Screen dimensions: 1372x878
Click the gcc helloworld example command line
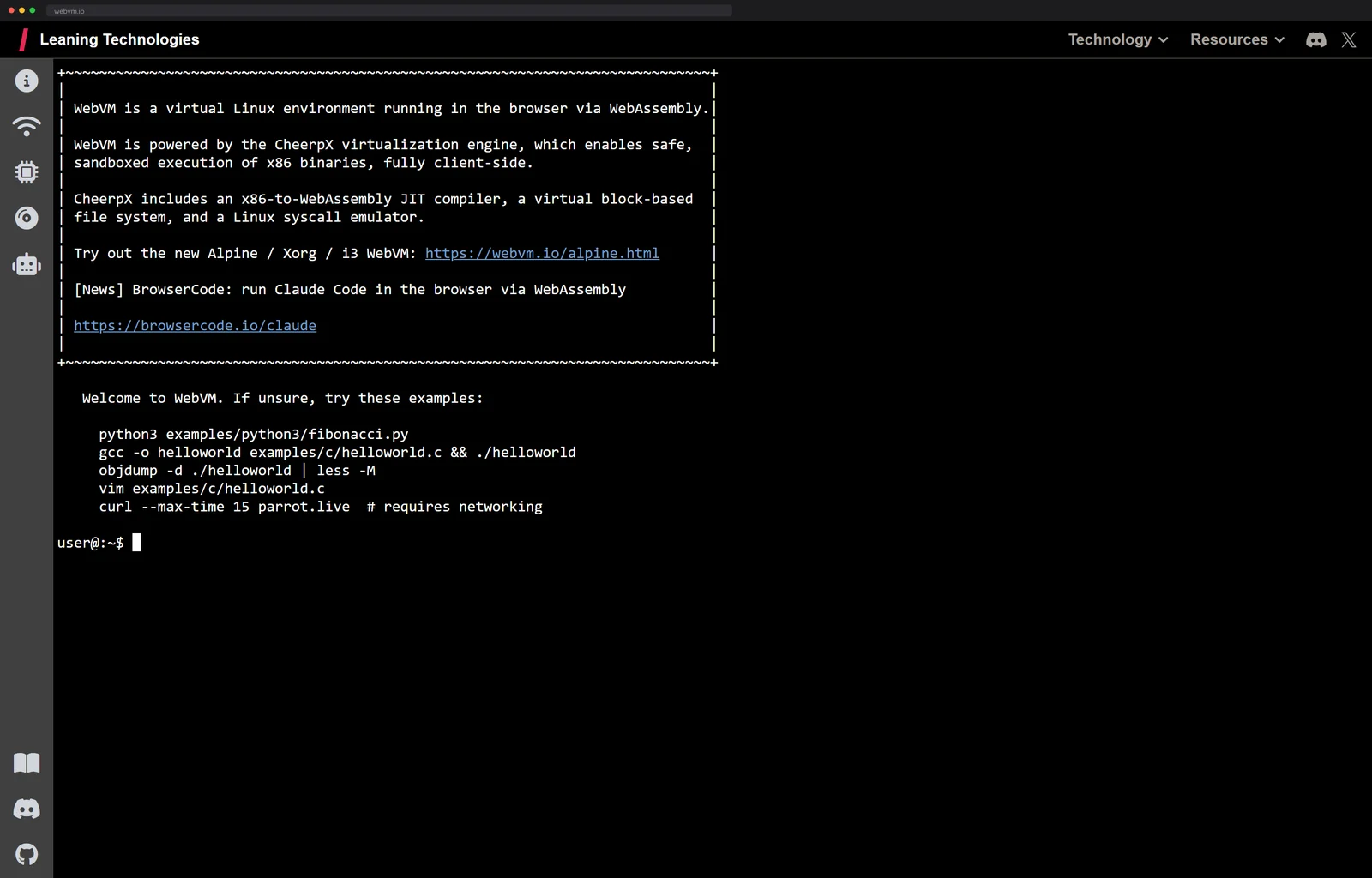pyautogui.click(x=337, y=452)
